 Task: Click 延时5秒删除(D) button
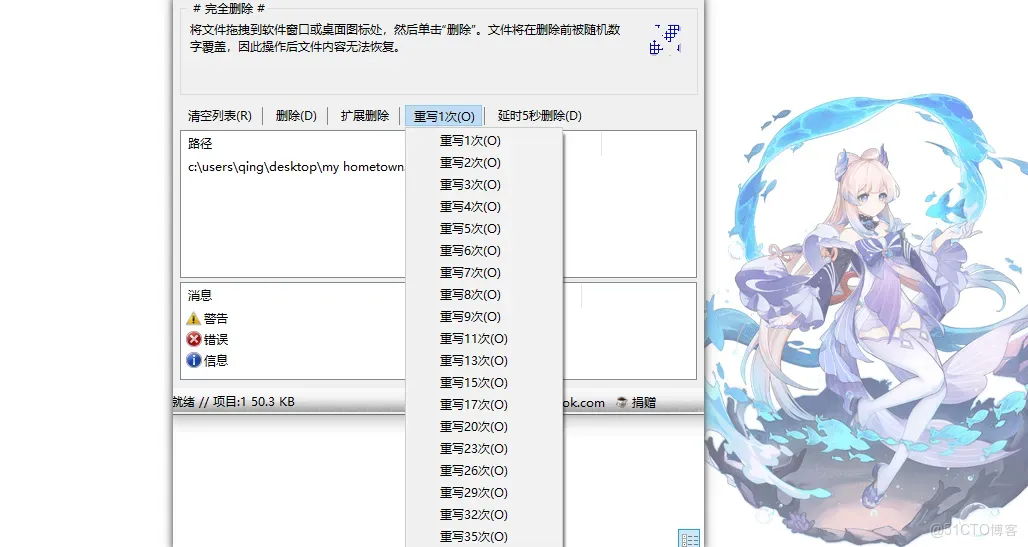[540, 116]
